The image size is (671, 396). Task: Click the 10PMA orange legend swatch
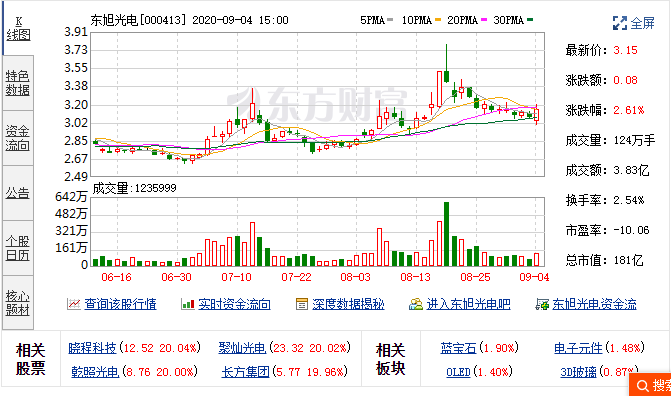pos(438,20)
